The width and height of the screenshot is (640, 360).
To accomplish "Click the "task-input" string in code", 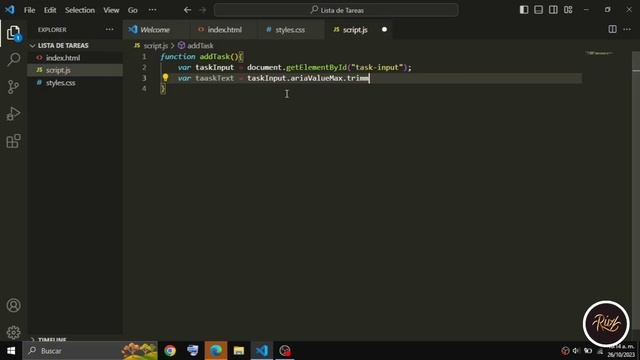I will tap(377, 67).
